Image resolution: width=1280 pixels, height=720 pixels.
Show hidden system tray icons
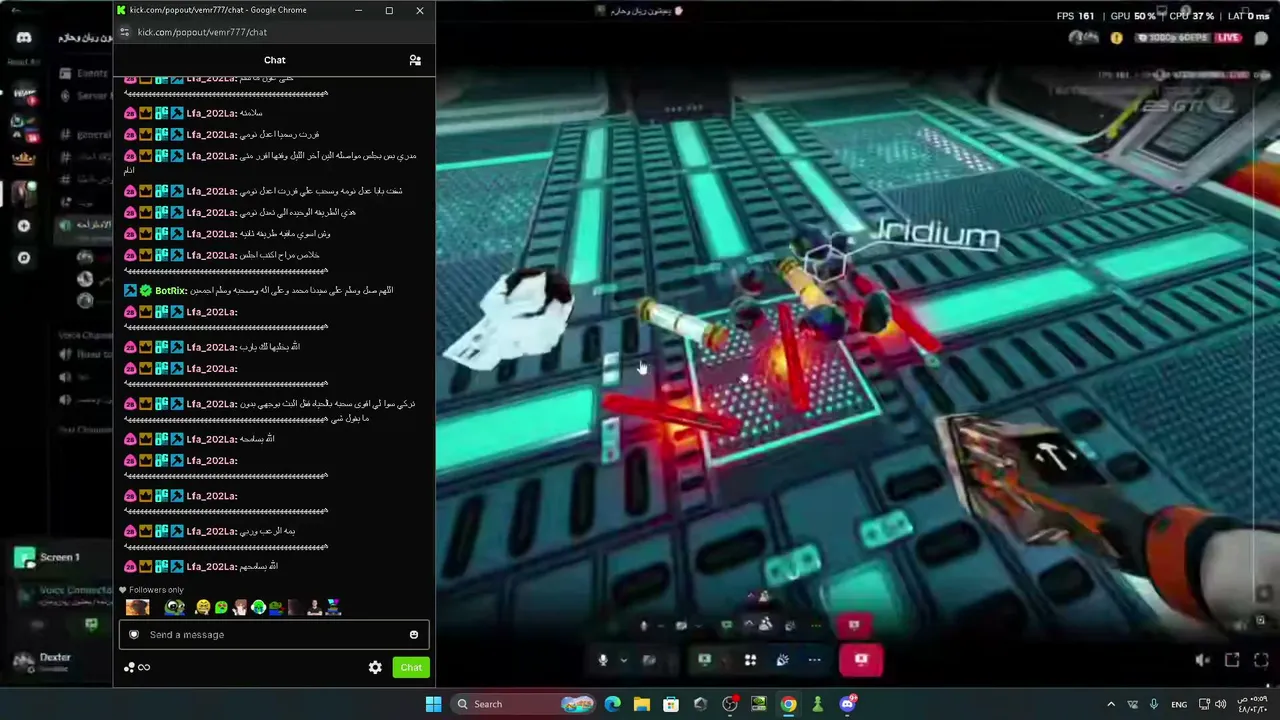[x=1111, y=704]
